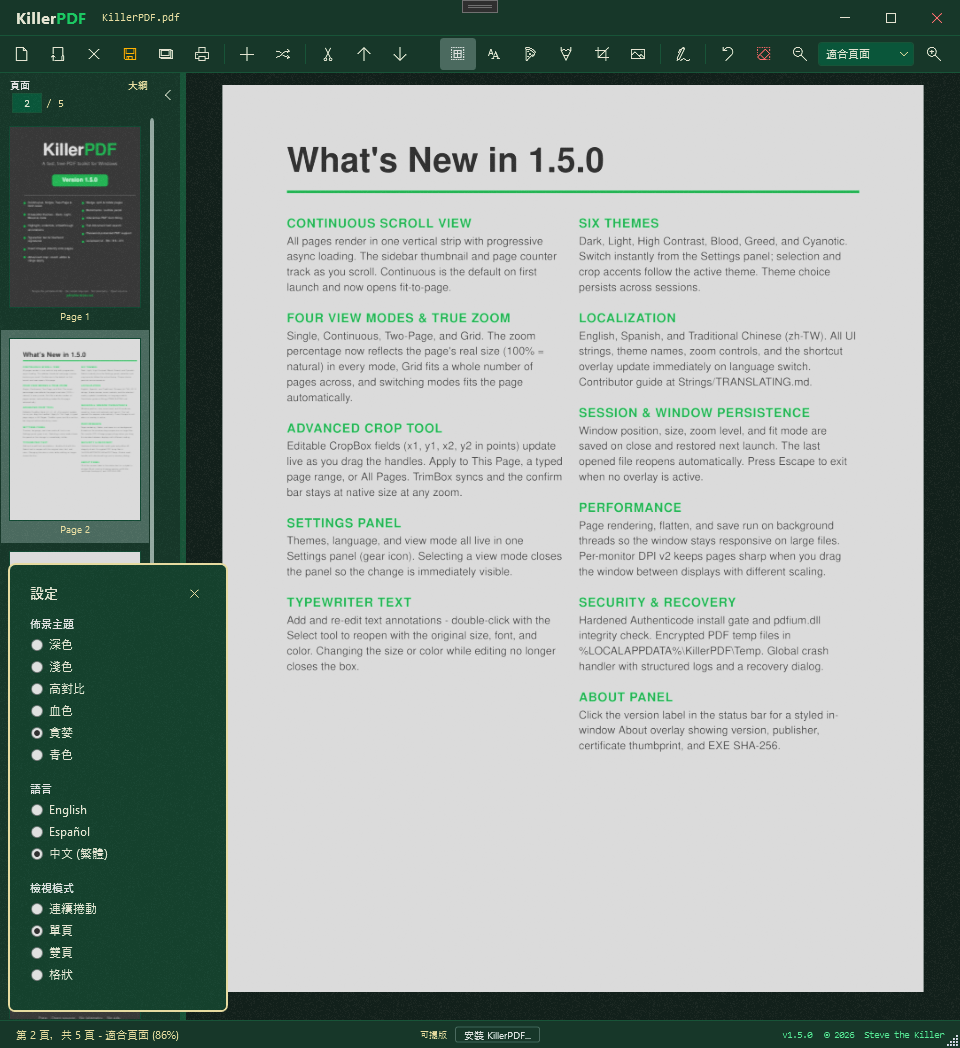Click the handle bar at top of window
The width and height of the screenshot is (960, 1048).
[x=480, y=7]
